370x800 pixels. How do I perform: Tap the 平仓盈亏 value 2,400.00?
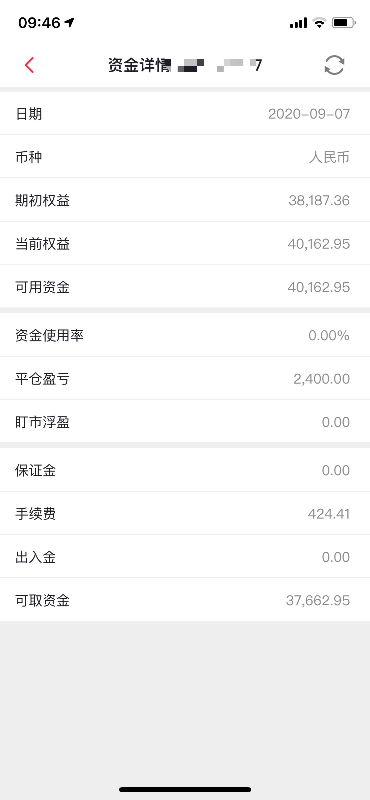[322, 379]
